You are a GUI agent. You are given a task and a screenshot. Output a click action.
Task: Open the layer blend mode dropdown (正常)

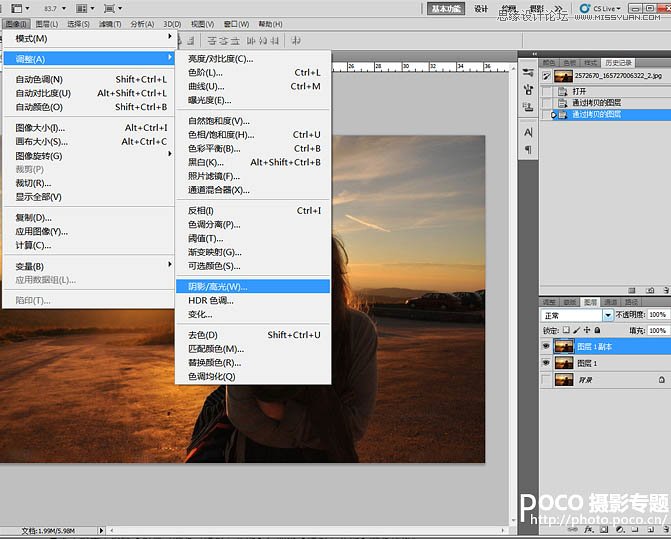click(x=608, y=315)
